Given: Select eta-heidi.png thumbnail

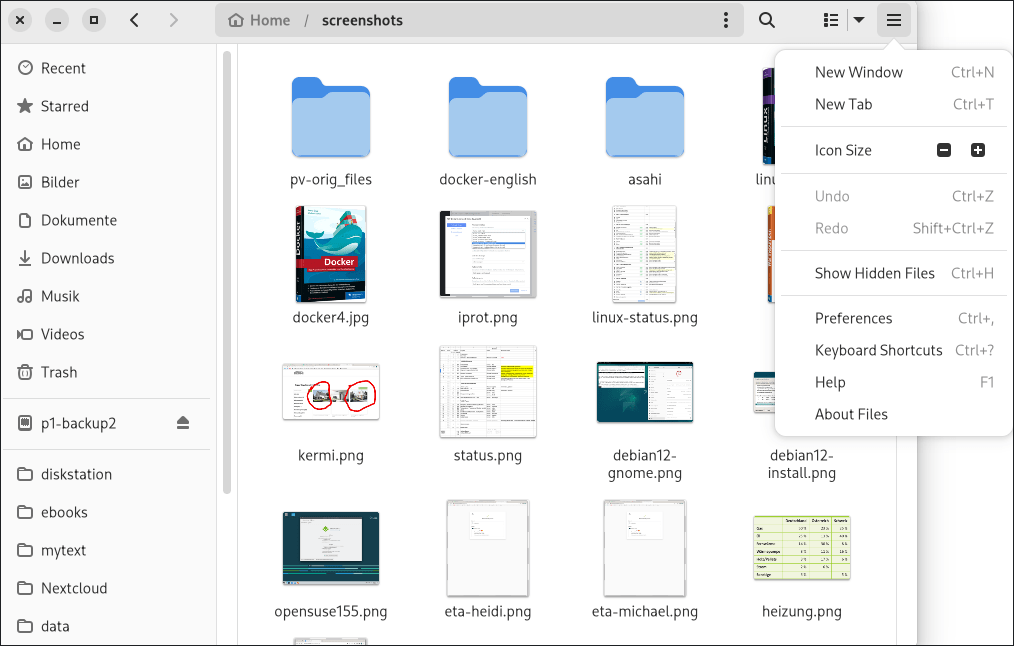Looking at the screenshot, I should tap(488, 548).
